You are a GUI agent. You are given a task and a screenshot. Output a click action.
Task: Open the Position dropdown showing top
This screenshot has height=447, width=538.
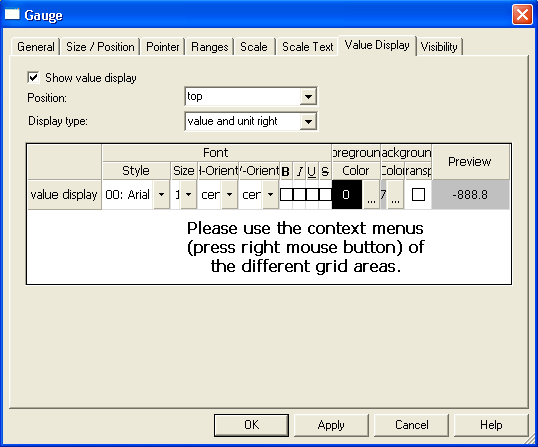point(308,97)
